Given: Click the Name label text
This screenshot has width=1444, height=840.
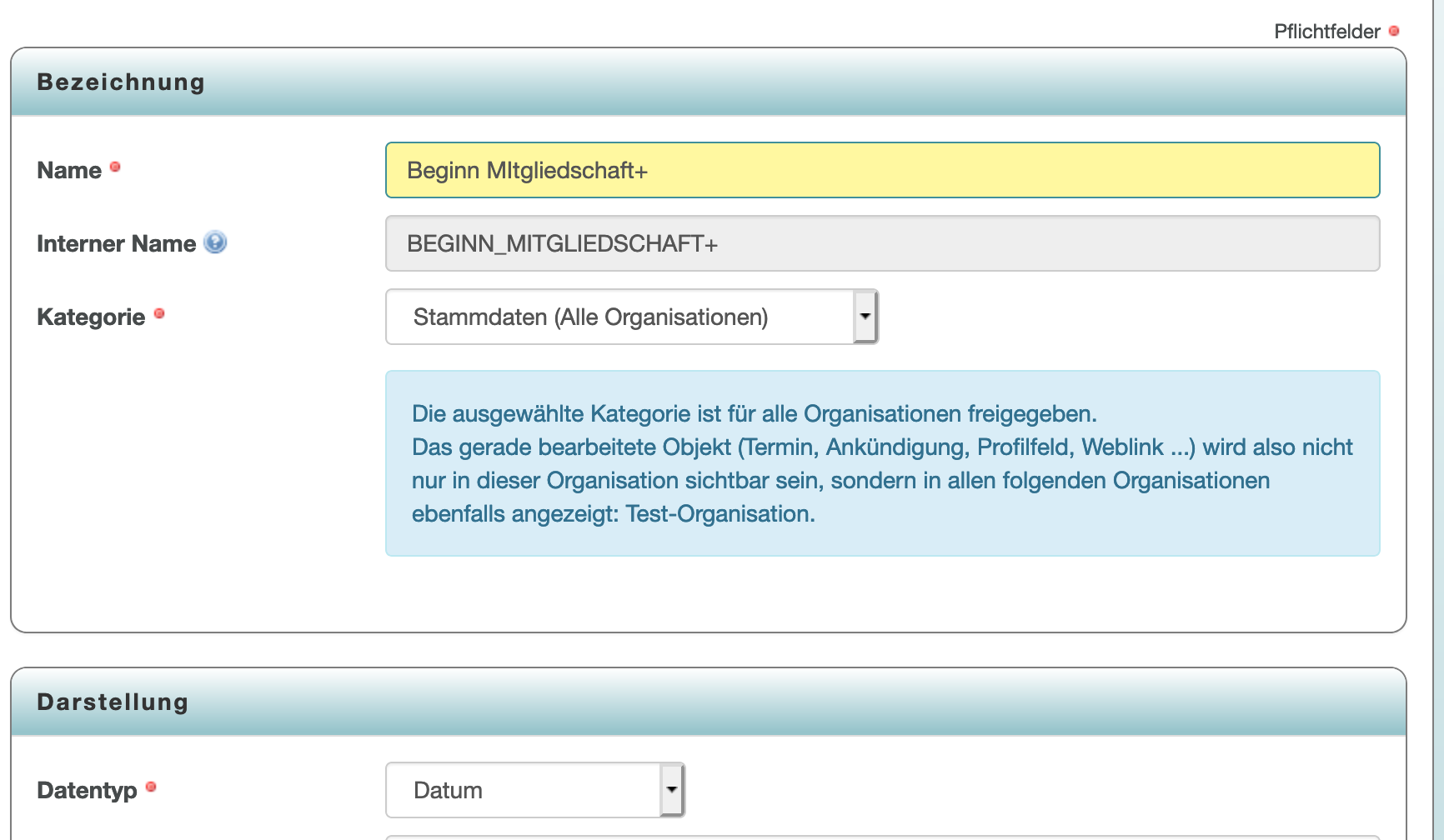Looking at the screenshot, I should 68,169.
